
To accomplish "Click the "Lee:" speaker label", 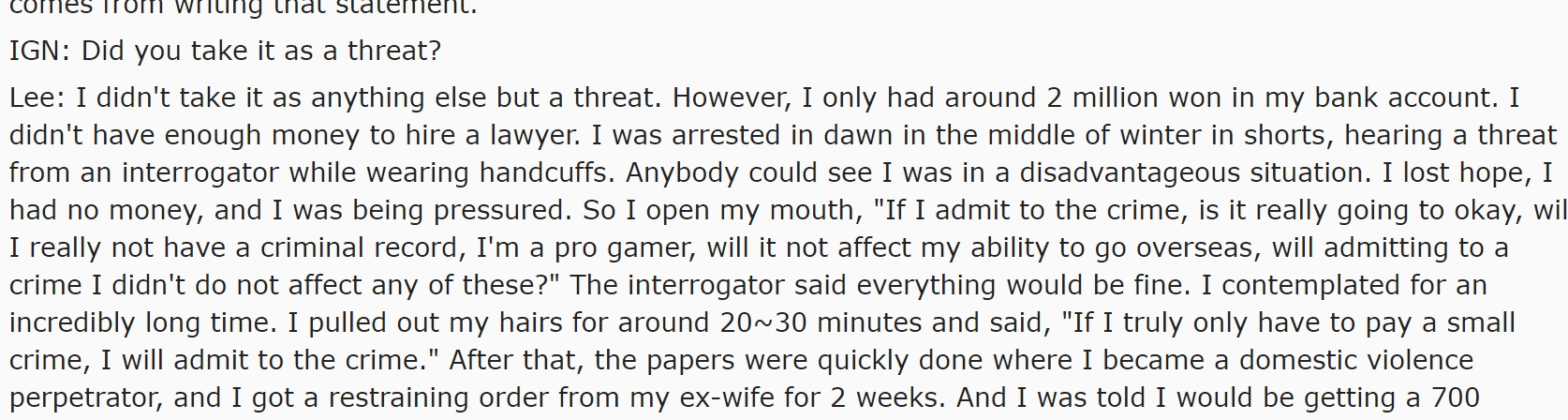I will (38, 97).
